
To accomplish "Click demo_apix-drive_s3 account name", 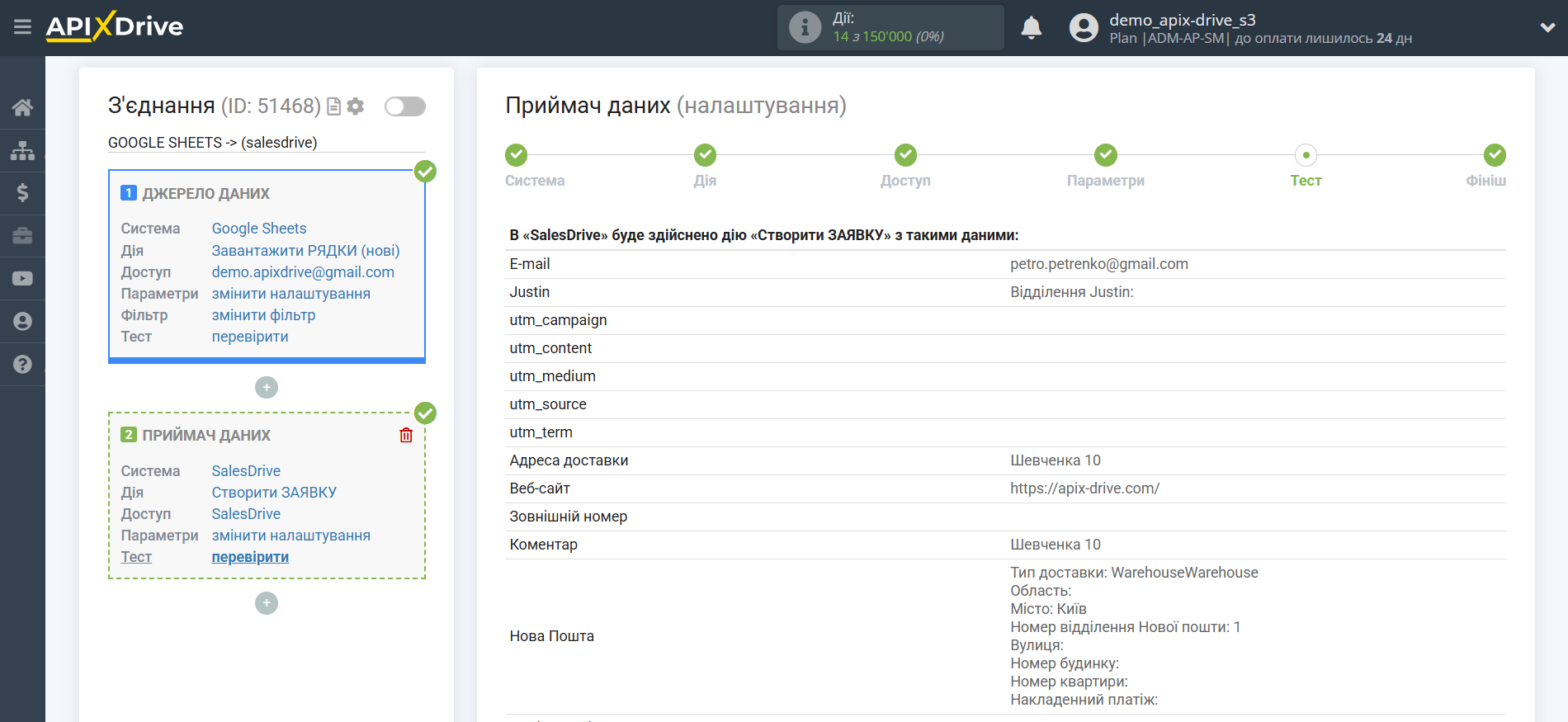I will (1183, 20).
